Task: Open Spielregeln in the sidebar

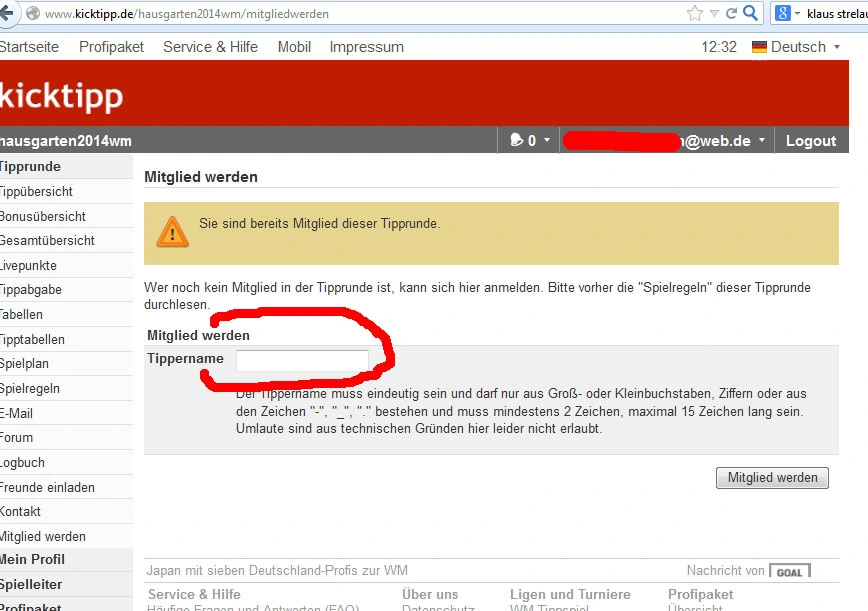Action: 30,389
